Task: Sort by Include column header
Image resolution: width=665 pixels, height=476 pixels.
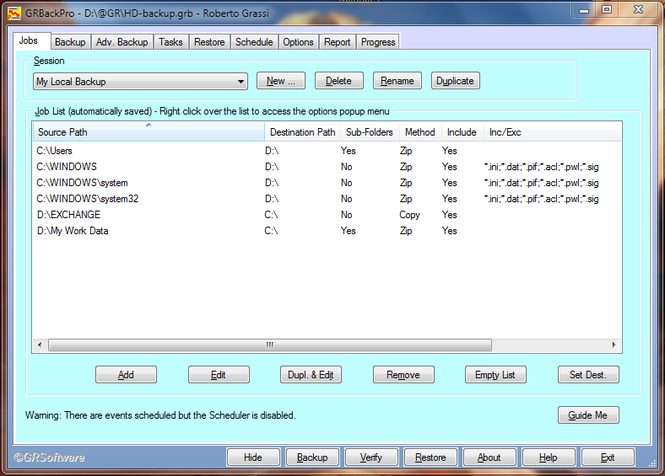Action: pyautogui.click(x=462, y=132)
